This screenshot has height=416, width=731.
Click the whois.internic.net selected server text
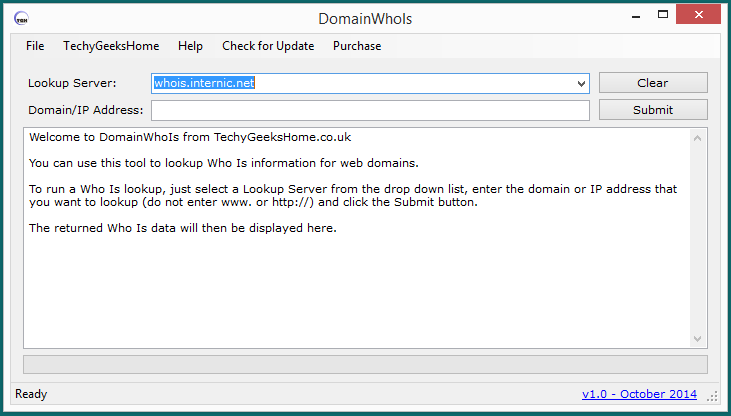204,83
